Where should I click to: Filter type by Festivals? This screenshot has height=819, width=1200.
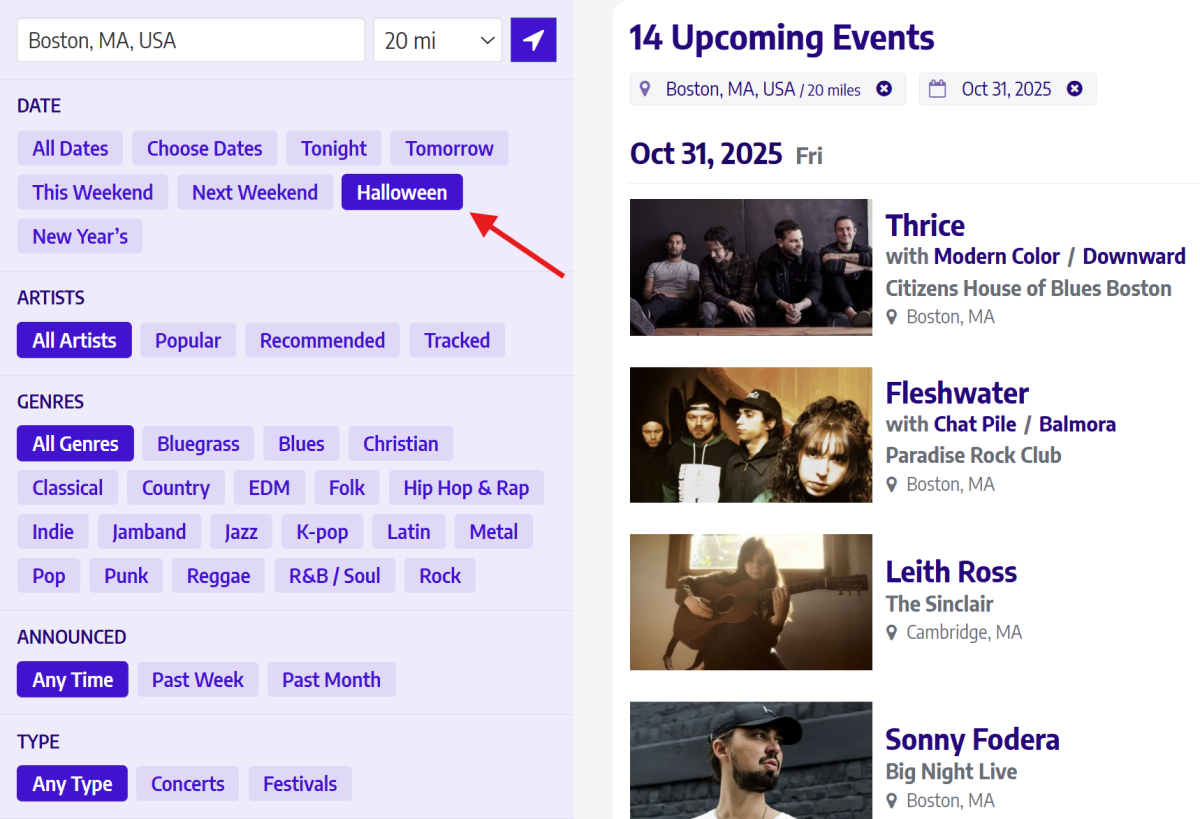pos(300,784)
